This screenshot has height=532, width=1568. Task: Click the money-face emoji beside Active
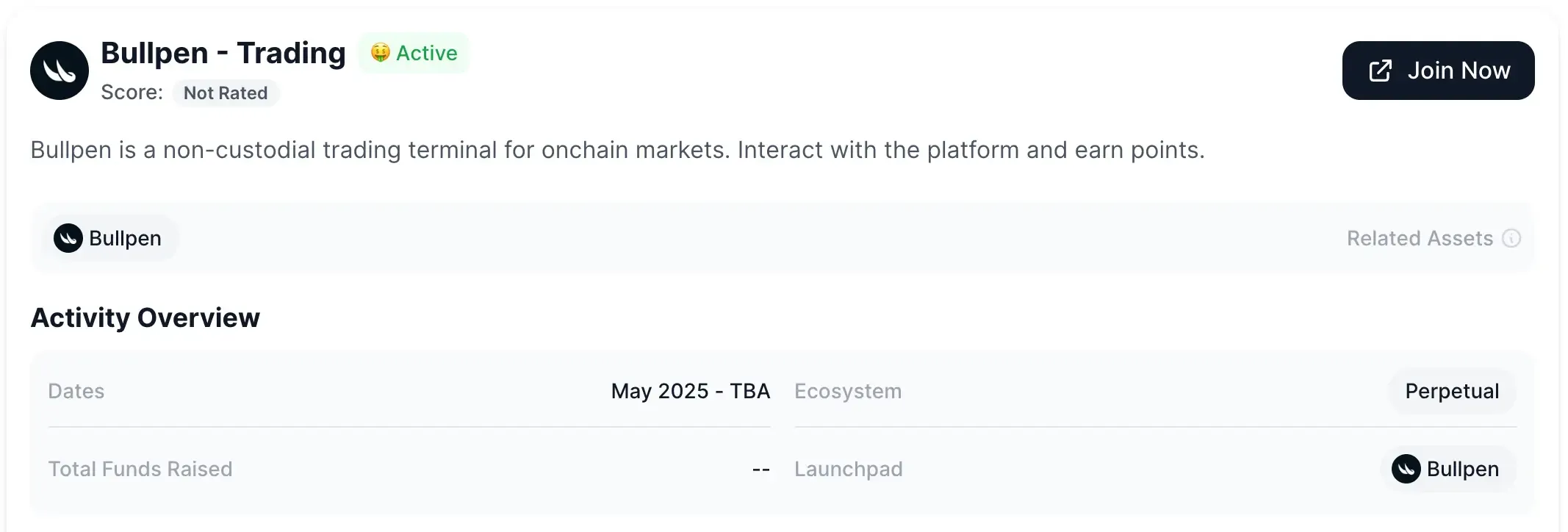380,53
